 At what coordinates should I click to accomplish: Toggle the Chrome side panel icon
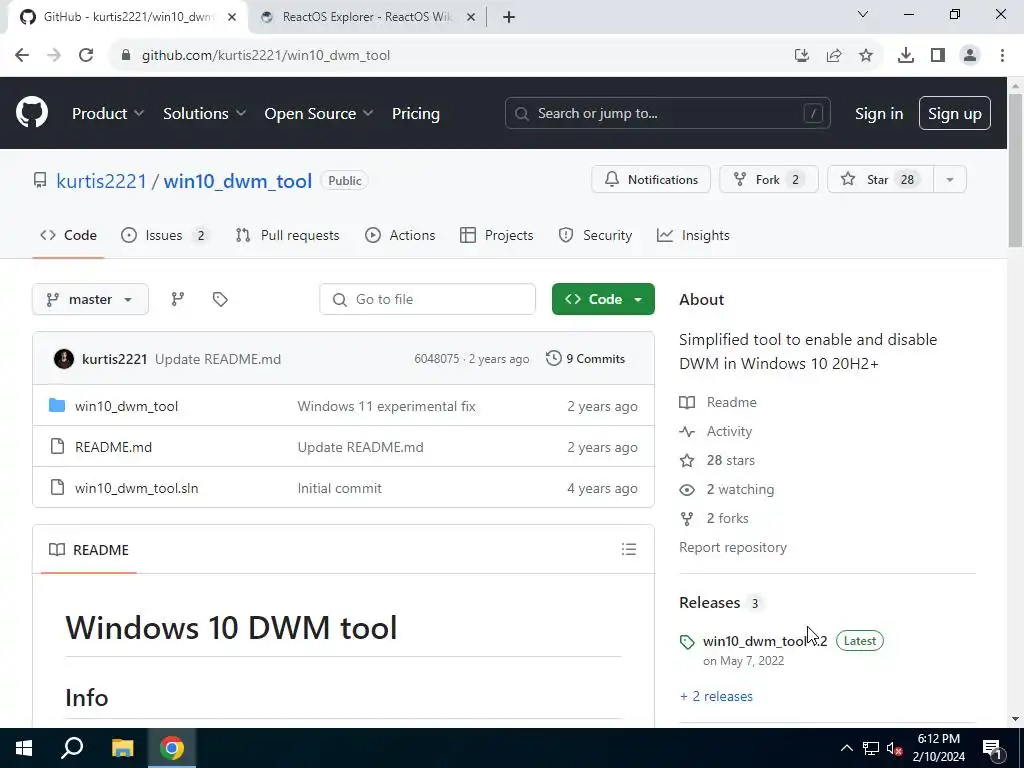tap(938, 56)
